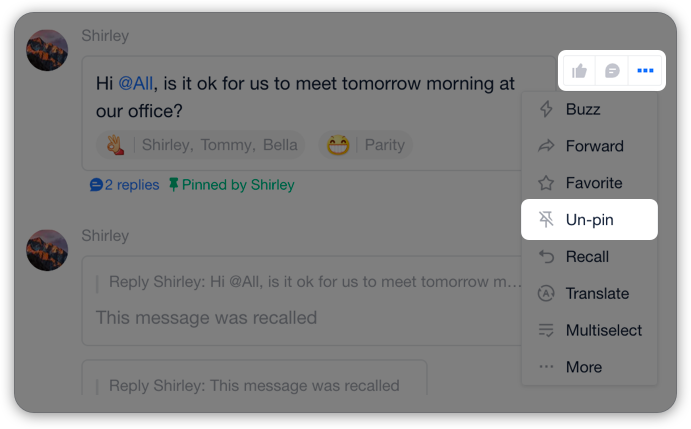This screenshot has height=429, width=691.
Task: Open the 2 replies thread link
Action: point(124,185)
